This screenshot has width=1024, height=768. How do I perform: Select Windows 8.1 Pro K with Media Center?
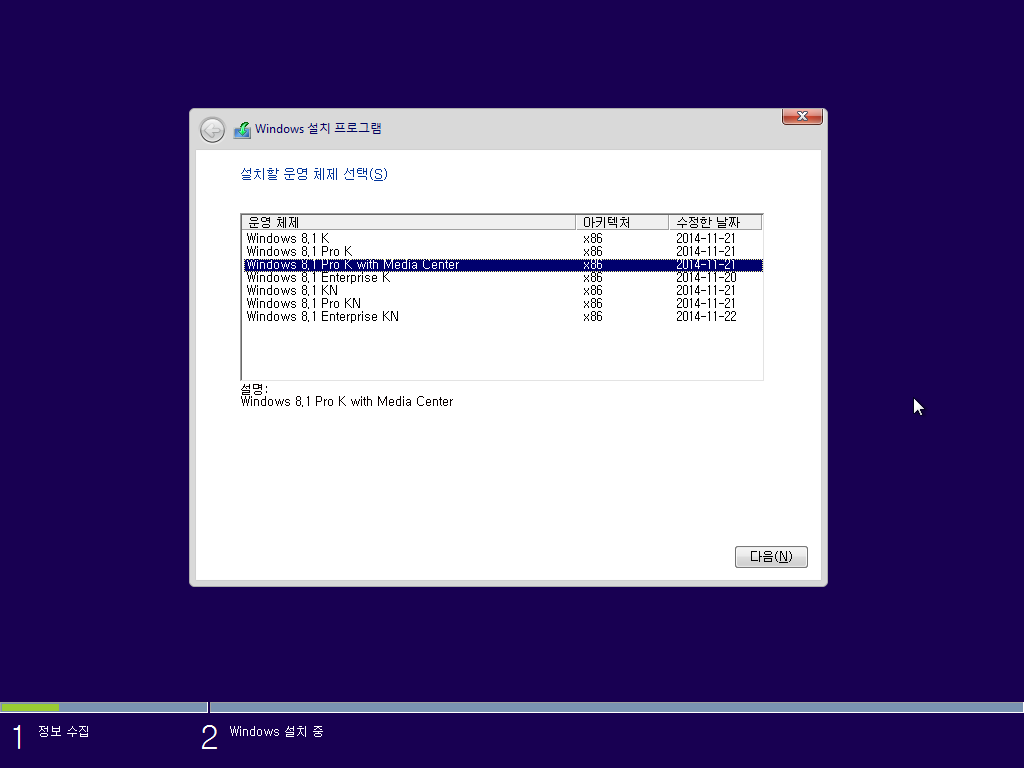pyautogui.click(x=502, y=264)
